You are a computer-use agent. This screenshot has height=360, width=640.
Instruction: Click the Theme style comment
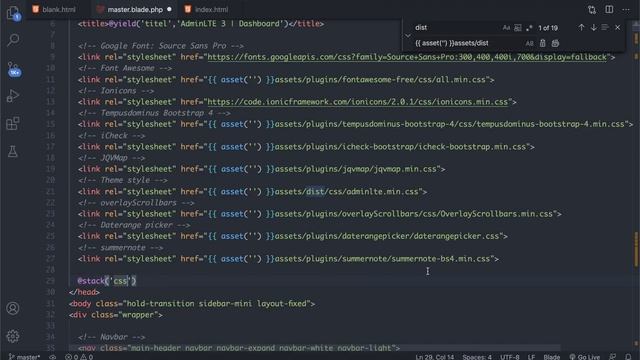(x=122, y=180)
